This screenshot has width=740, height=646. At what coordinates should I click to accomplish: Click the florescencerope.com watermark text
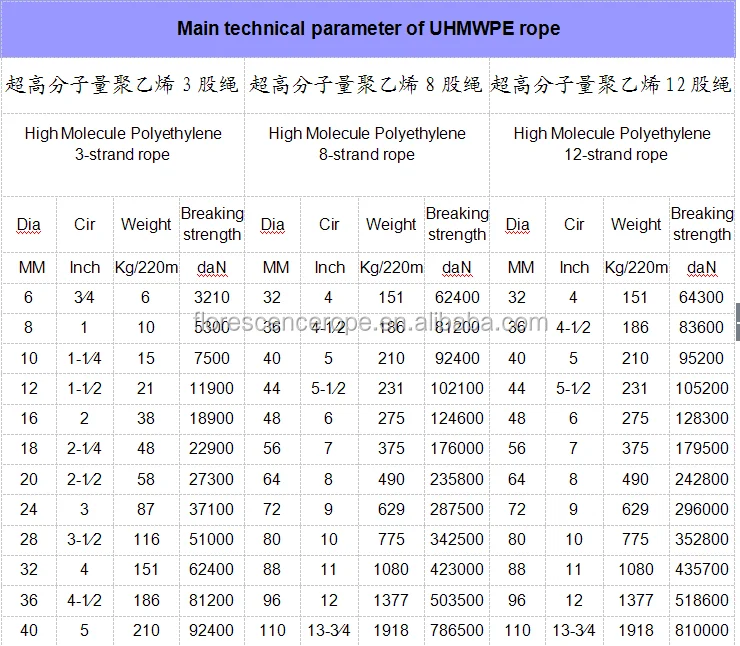pos(368,323)
